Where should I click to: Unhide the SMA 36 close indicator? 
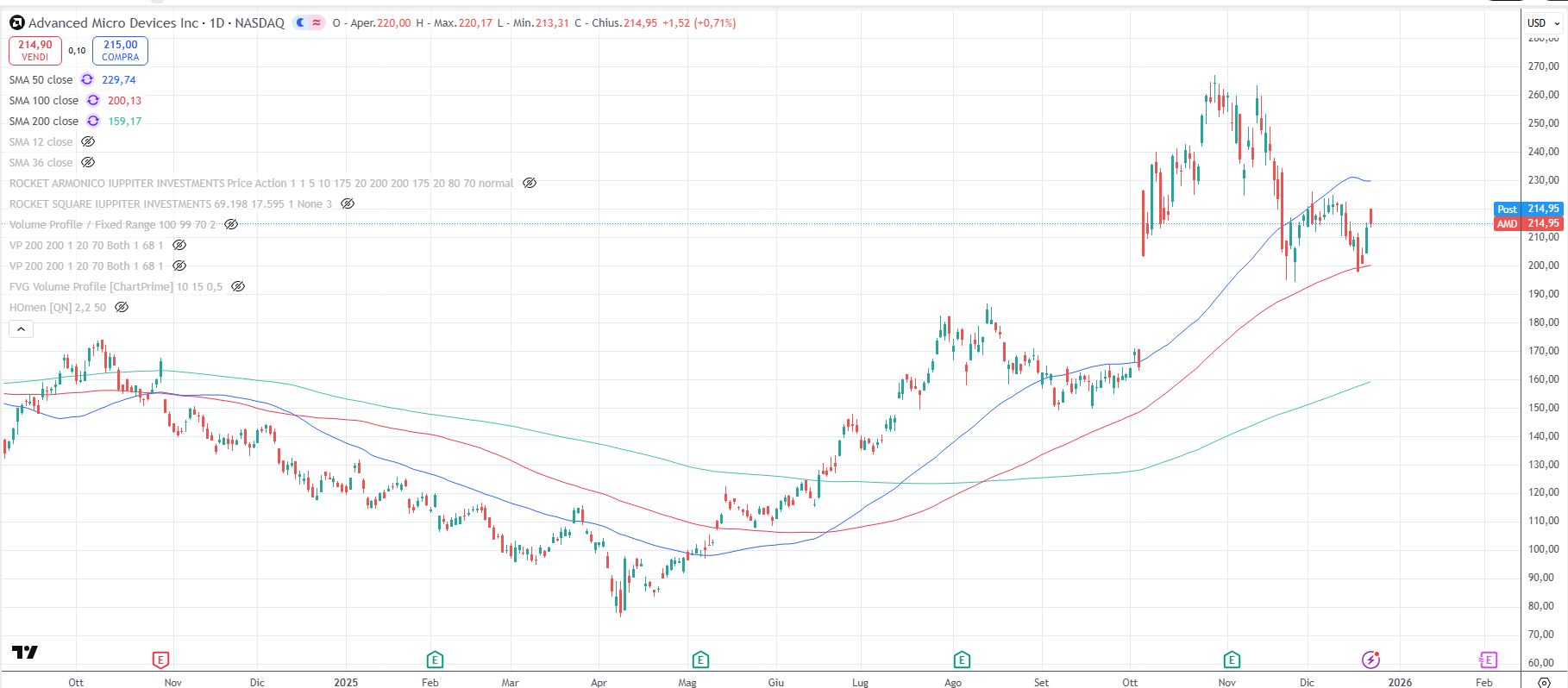[x=88, y=162]
